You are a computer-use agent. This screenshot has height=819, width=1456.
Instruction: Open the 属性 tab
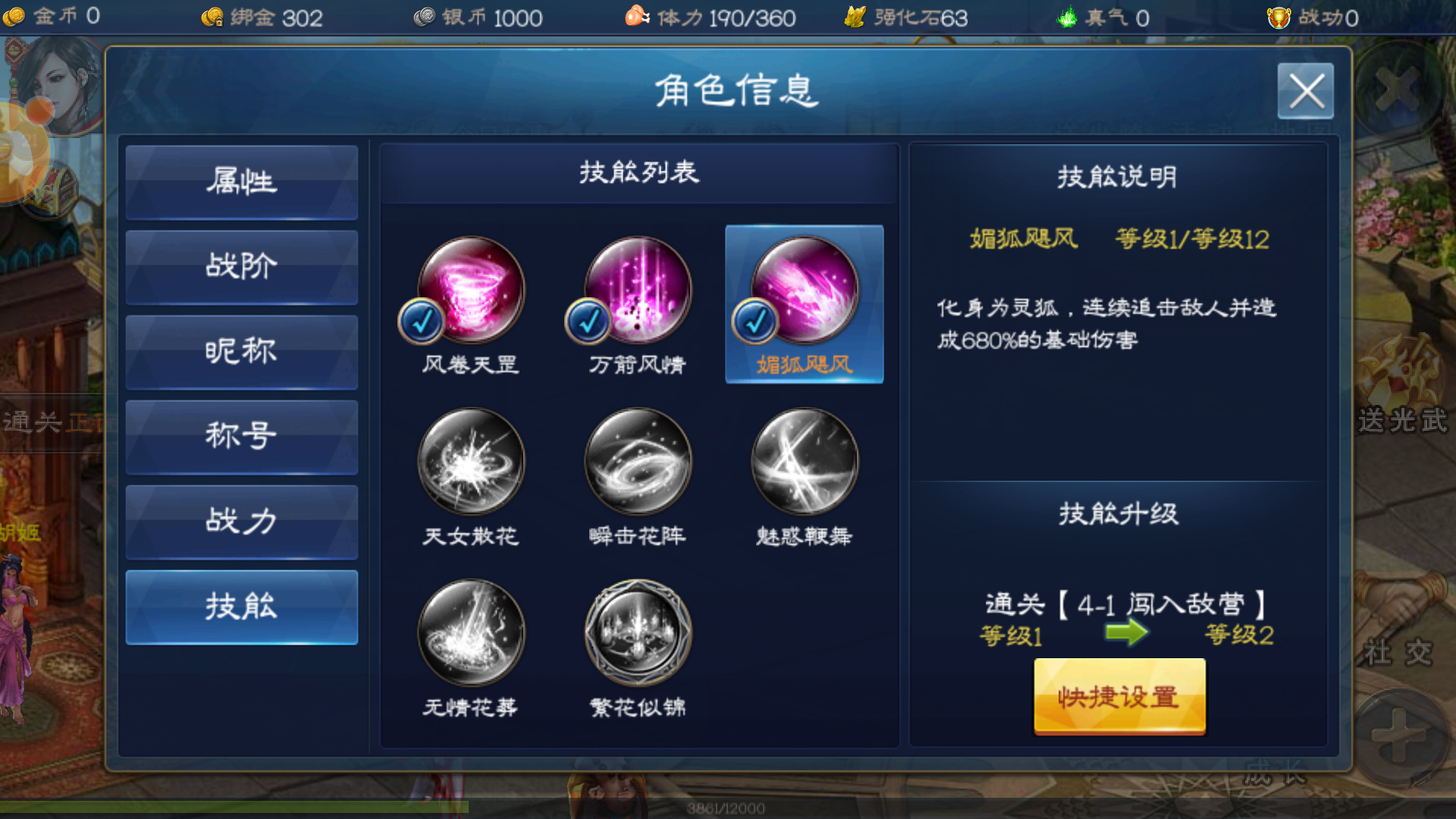coord(242,182)
